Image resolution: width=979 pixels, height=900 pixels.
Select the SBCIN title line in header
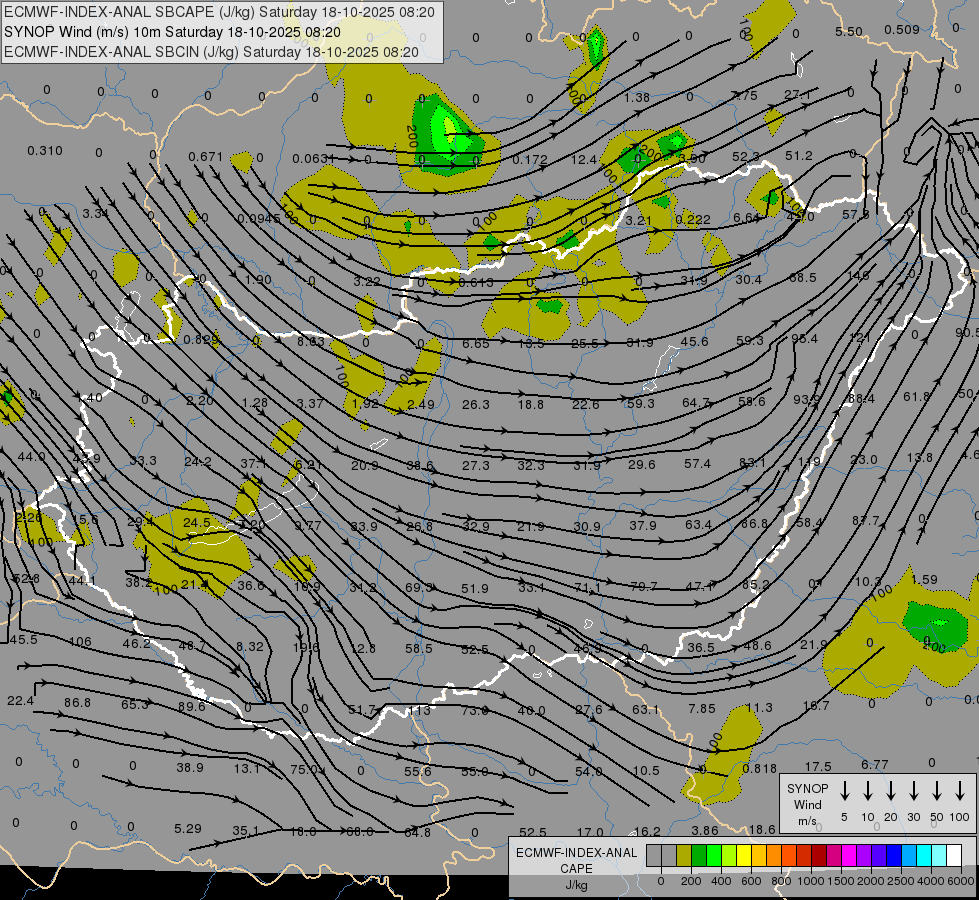tap(211, 52)
